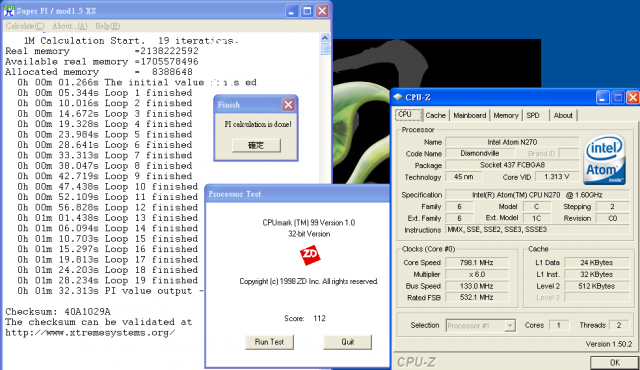Click the CPU-Z title bar icon

coord(398,97)
